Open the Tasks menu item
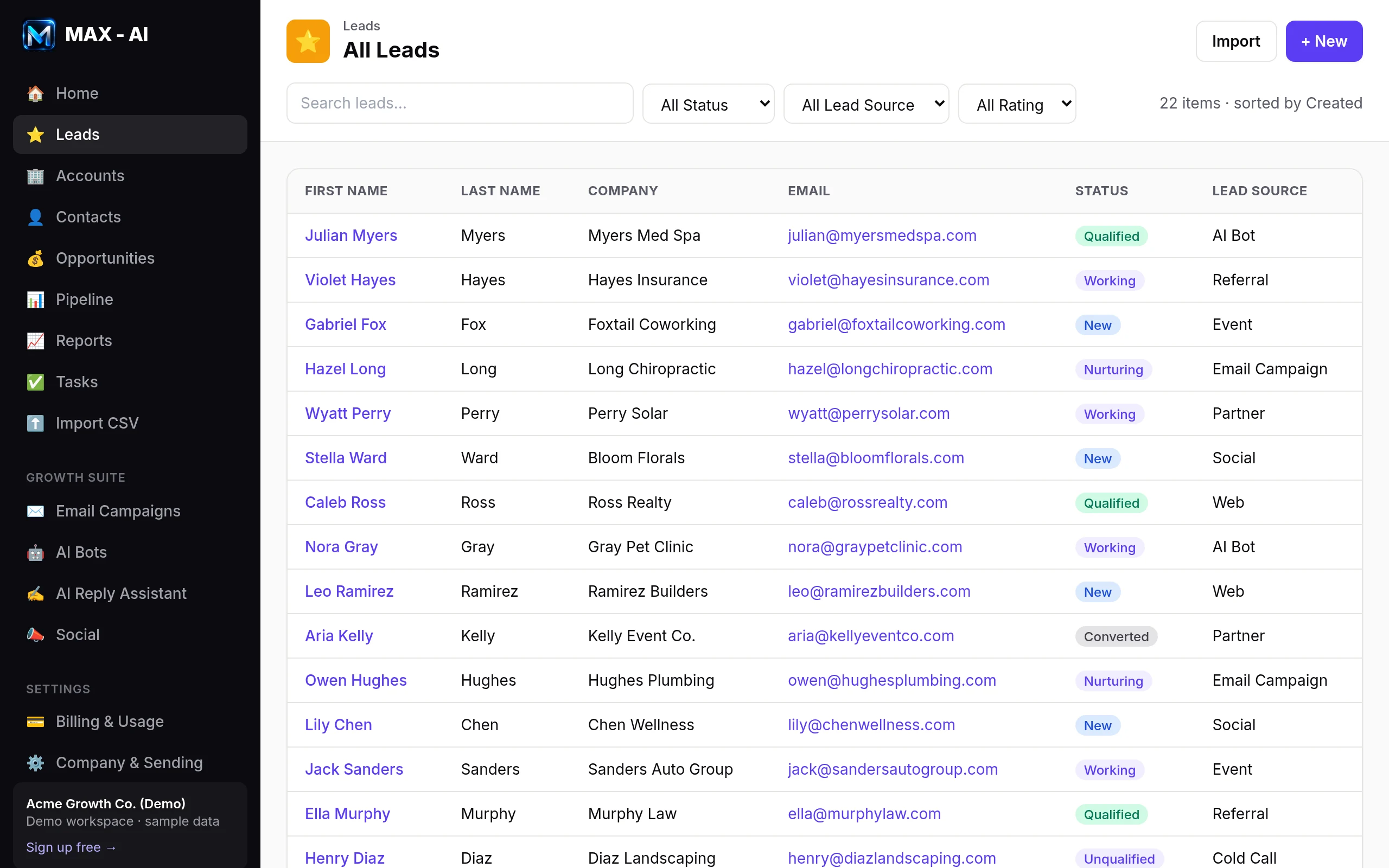The width and height of the screenshot is (1389, 868). click(x=130, y=382)
